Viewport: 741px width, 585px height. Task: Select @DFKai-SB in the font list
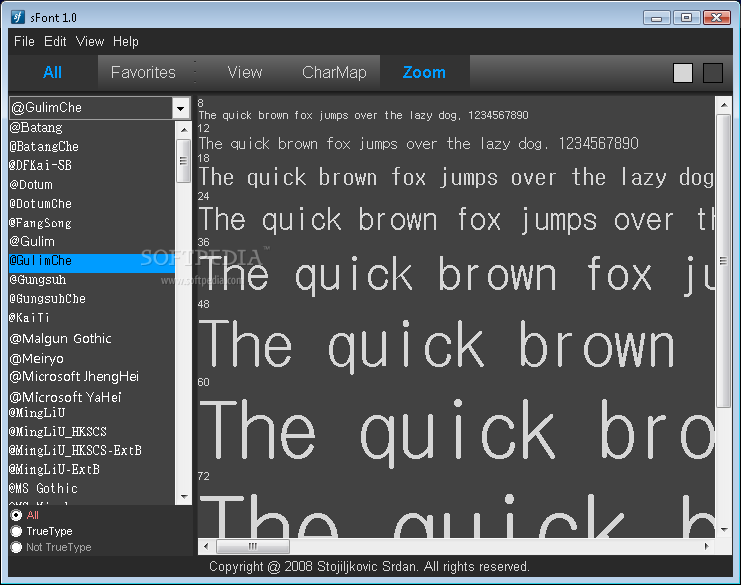pyautogui.click(x=92, y=165)
